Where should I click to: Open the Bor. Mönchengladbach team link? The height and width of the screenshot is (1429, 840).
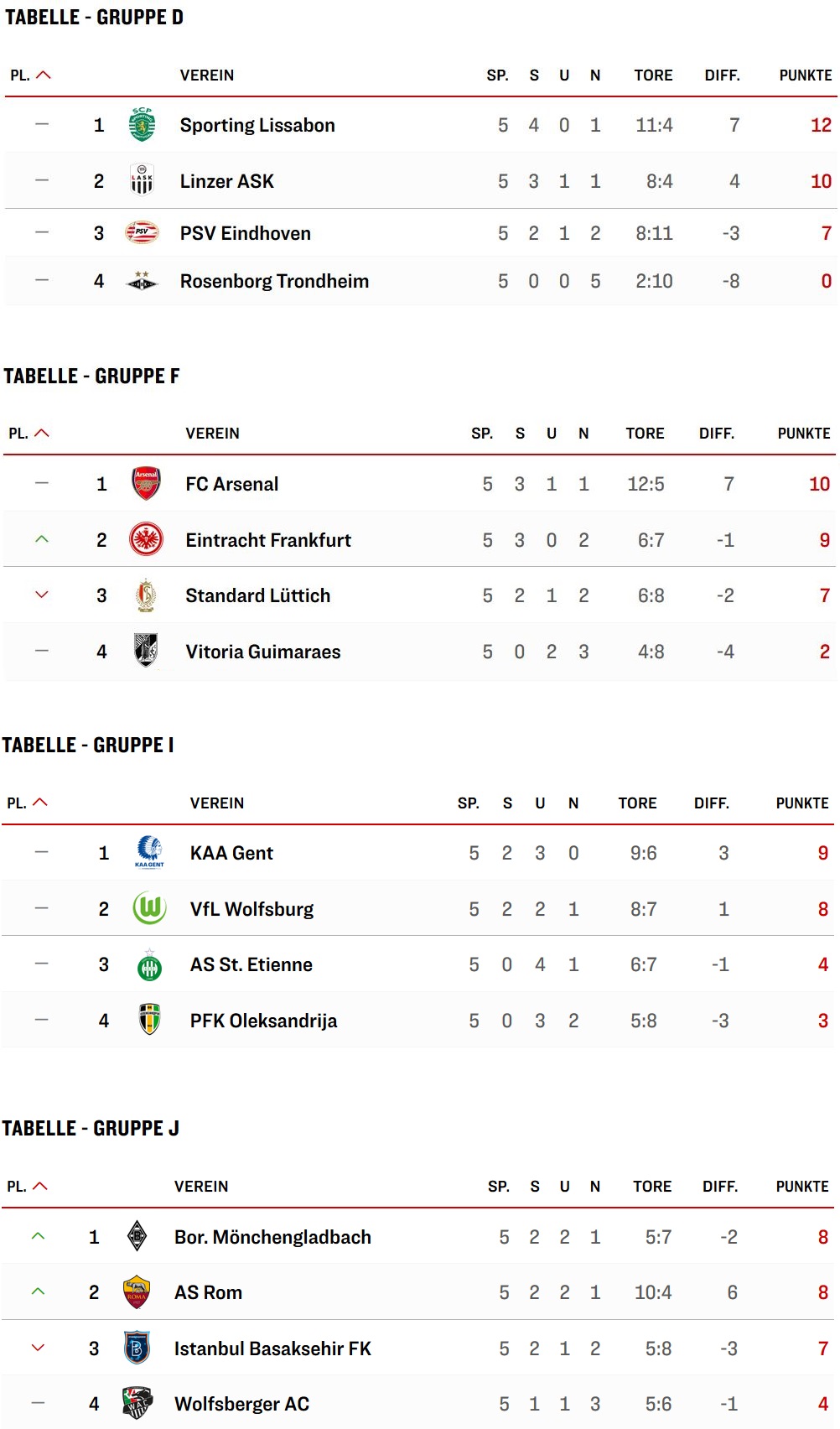[x=272, y=1237]
